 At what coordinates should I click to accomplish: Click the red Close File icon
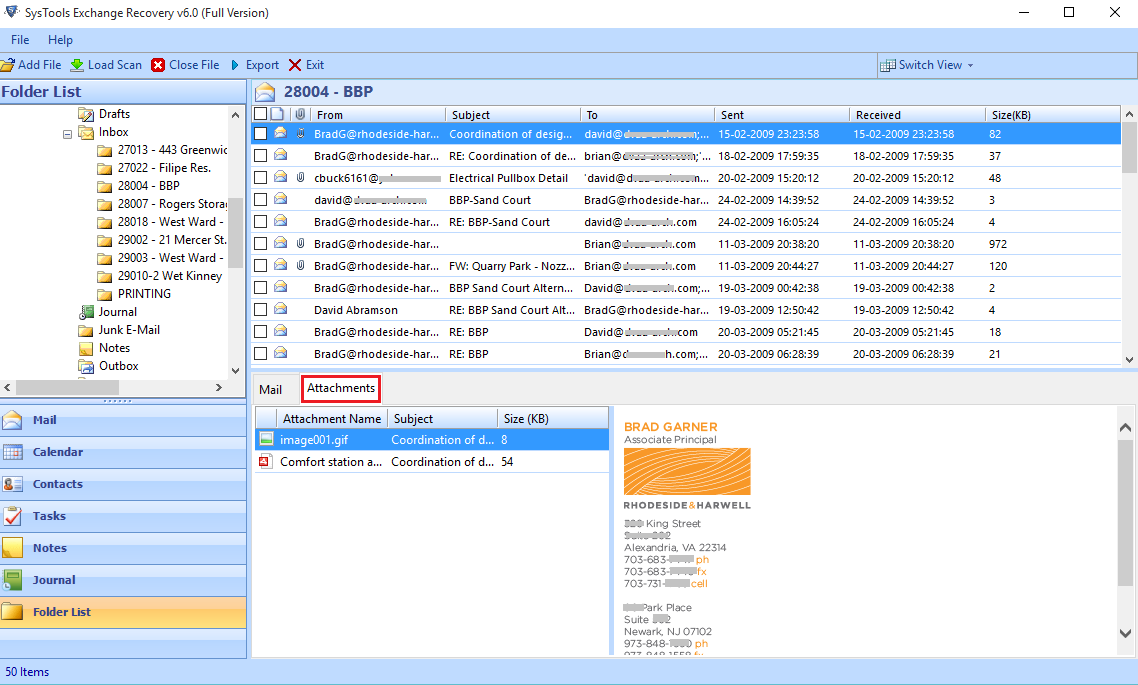click(x=158, y=65)
